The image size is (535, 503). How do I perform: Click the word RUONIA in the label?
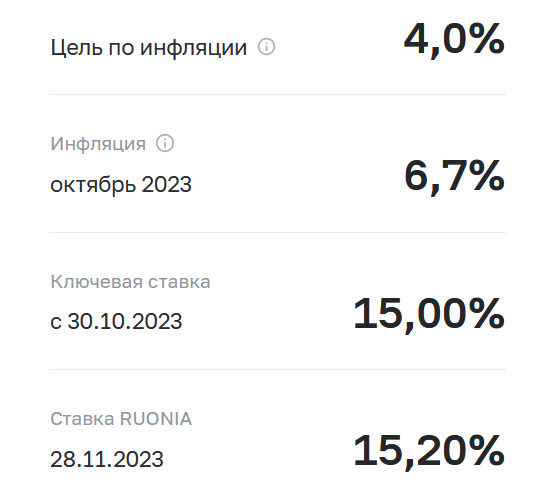click(156, 419)
